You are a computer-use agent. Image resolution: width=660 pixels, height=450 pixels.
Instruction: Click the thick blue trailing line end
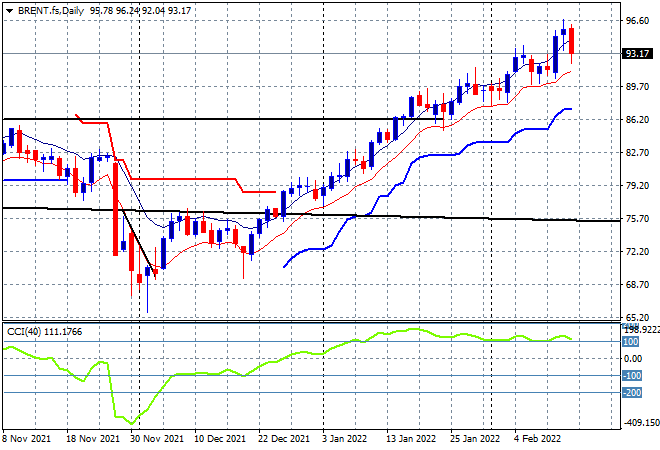[570, 109]
